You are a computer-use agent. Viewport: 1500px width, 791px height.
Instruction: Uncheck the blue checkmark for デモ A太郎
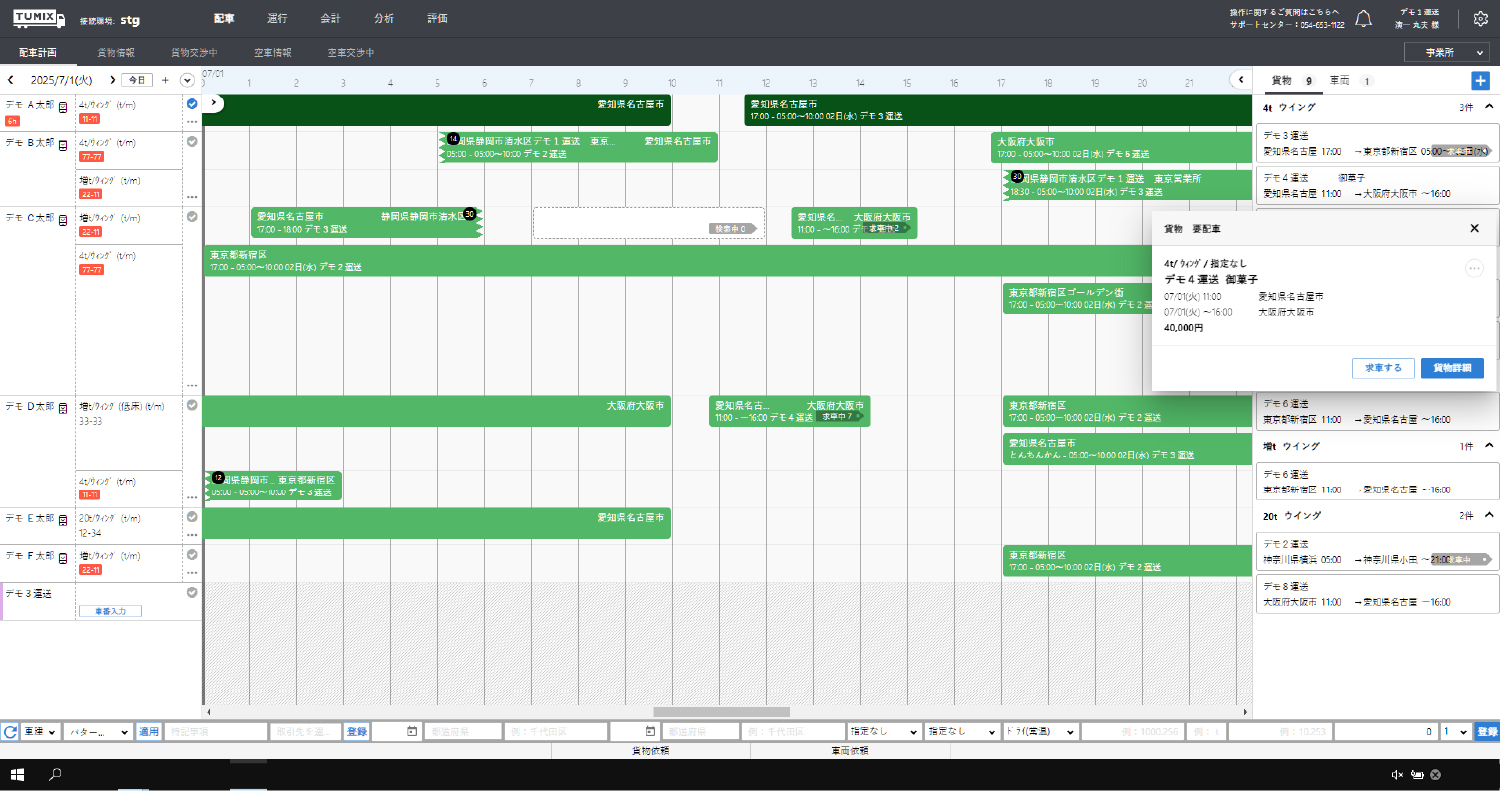point(192,103)
